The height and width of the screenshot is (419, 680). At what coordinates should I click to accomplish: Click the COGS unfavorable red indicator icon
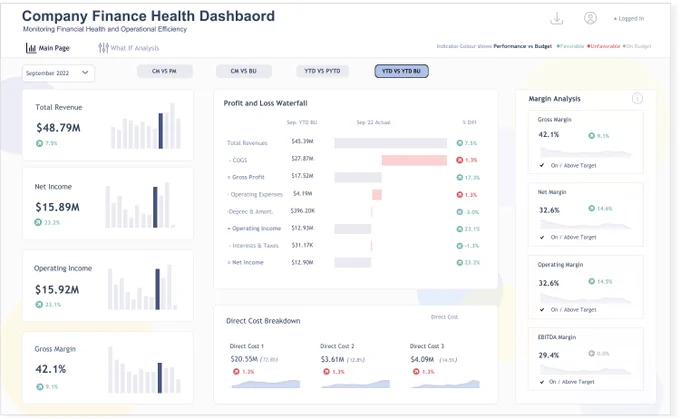click(x=460, y=160)
